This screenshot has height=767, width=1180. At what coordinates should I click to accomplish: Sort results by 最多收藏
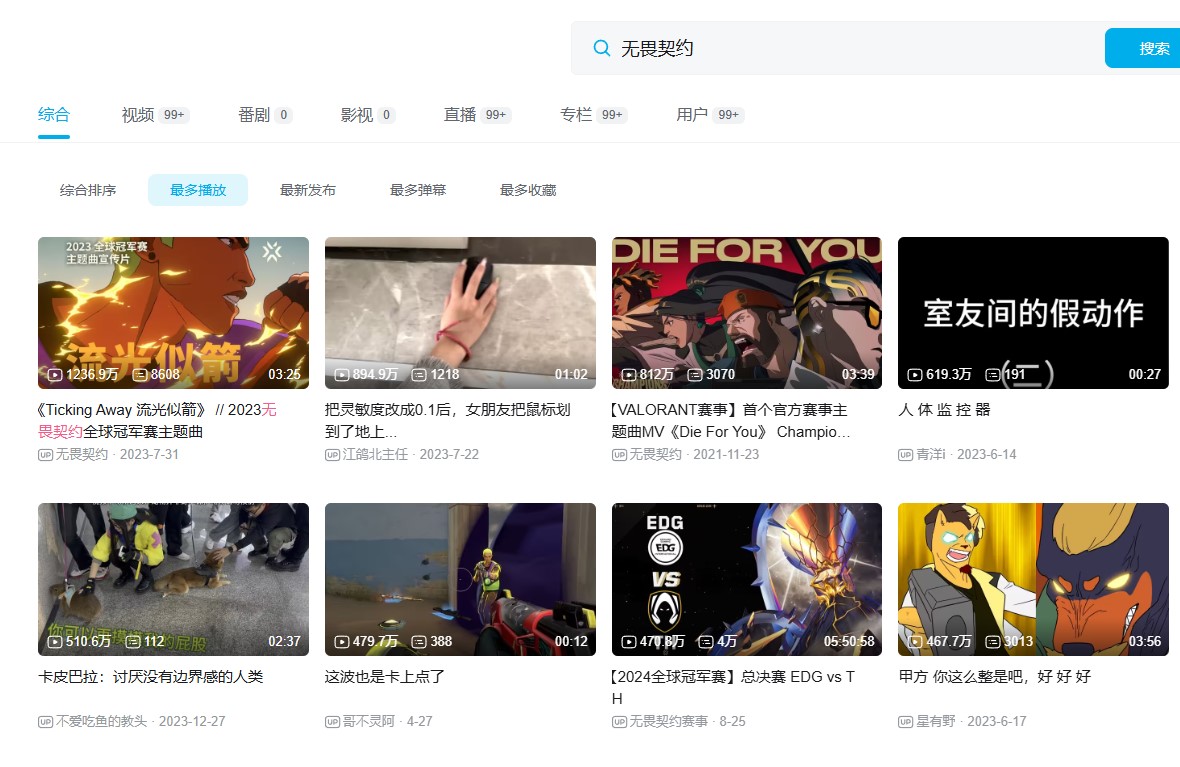tap(528, 190)
